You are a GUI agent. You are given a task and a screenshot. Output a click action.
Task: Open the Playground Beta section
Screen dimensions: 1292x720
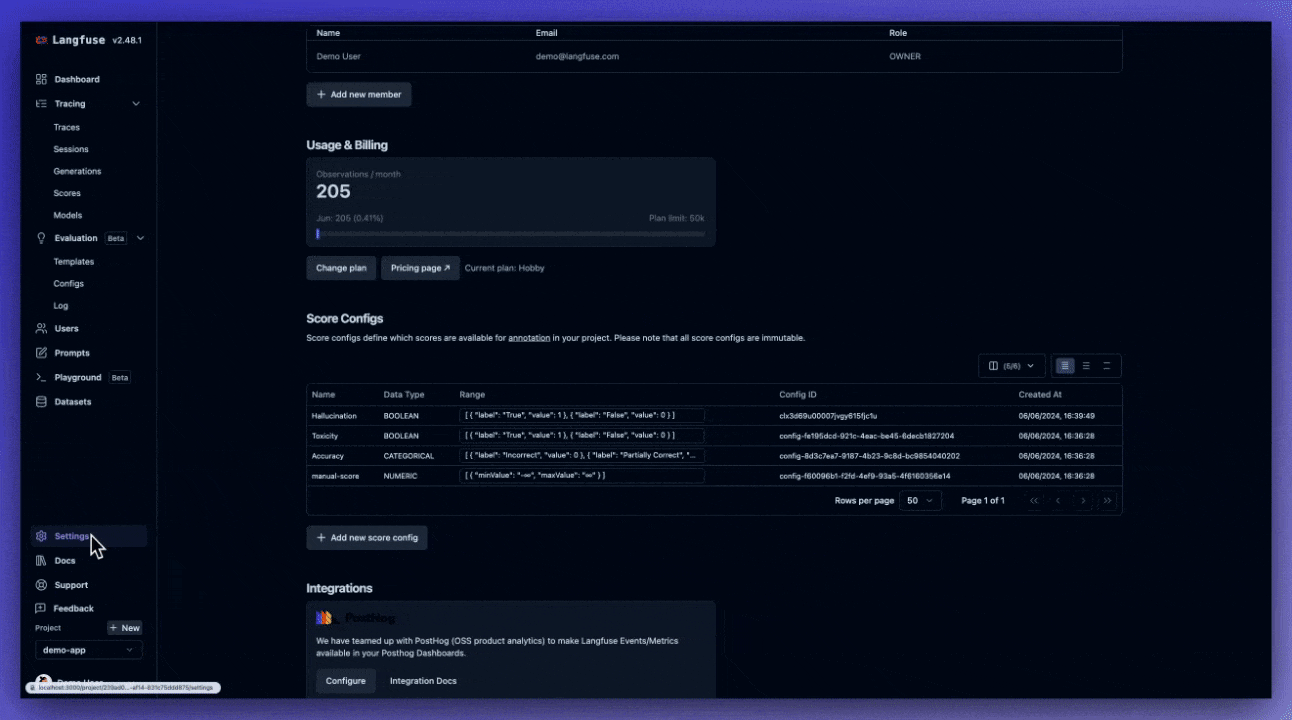[x=77, y=377]
